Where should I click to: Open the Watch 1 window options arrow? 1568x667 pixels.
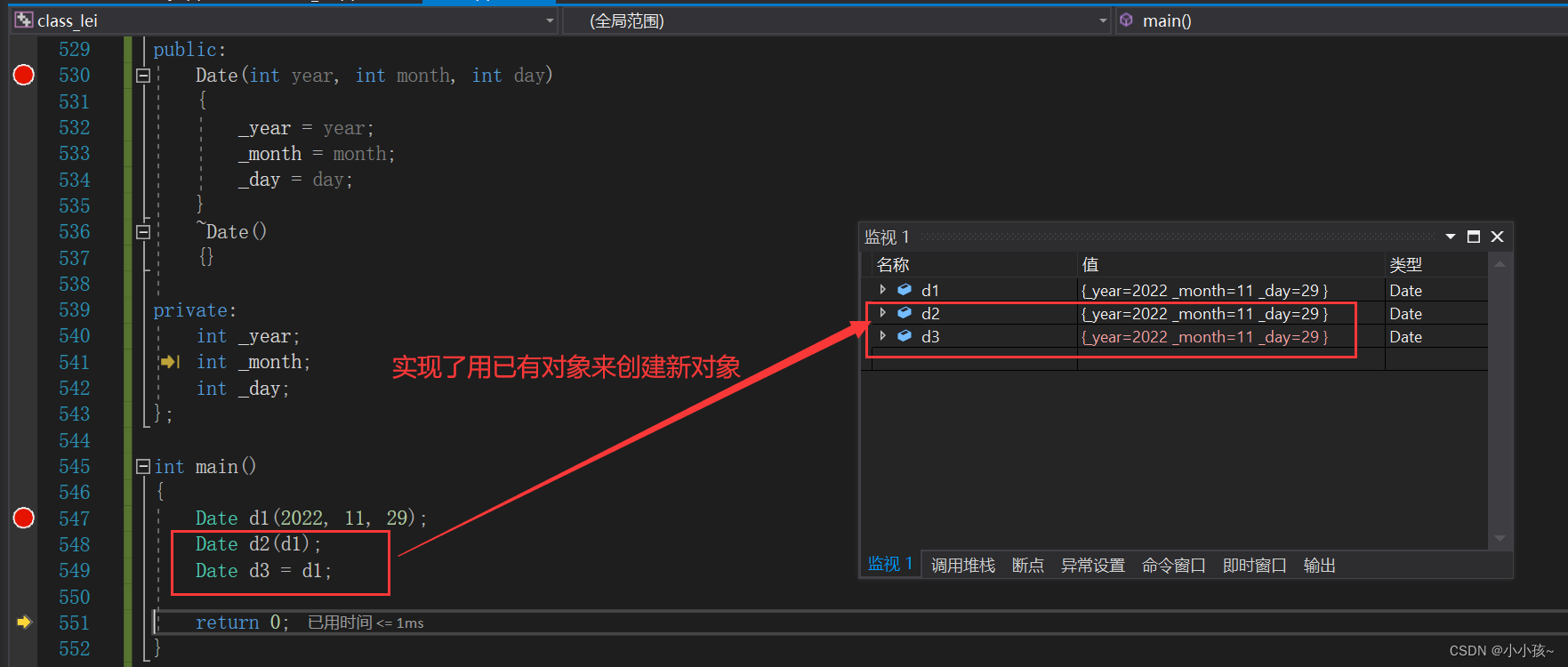[x=1451, y=237]
